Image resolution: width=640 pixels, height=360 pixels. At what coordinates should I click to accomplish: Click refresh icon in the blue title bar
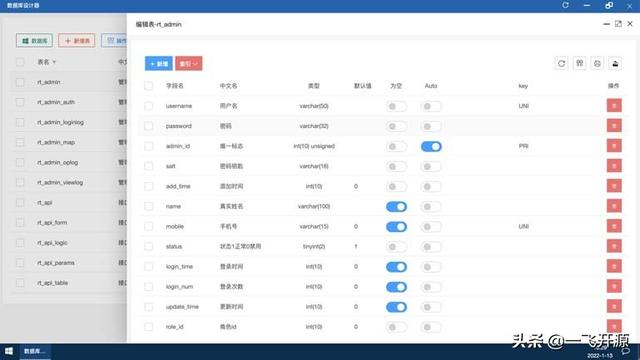pos(565,5)
